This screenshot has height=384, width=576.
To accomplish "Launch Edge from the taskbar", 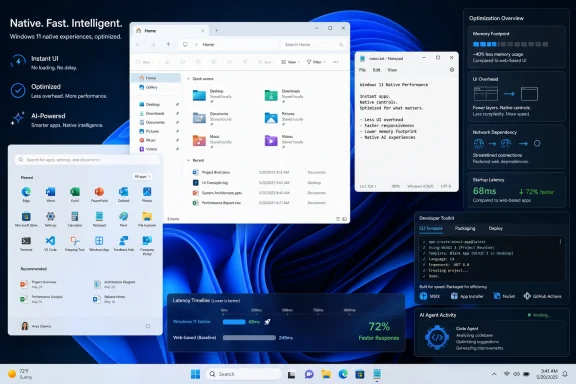I will click(343, 374).
